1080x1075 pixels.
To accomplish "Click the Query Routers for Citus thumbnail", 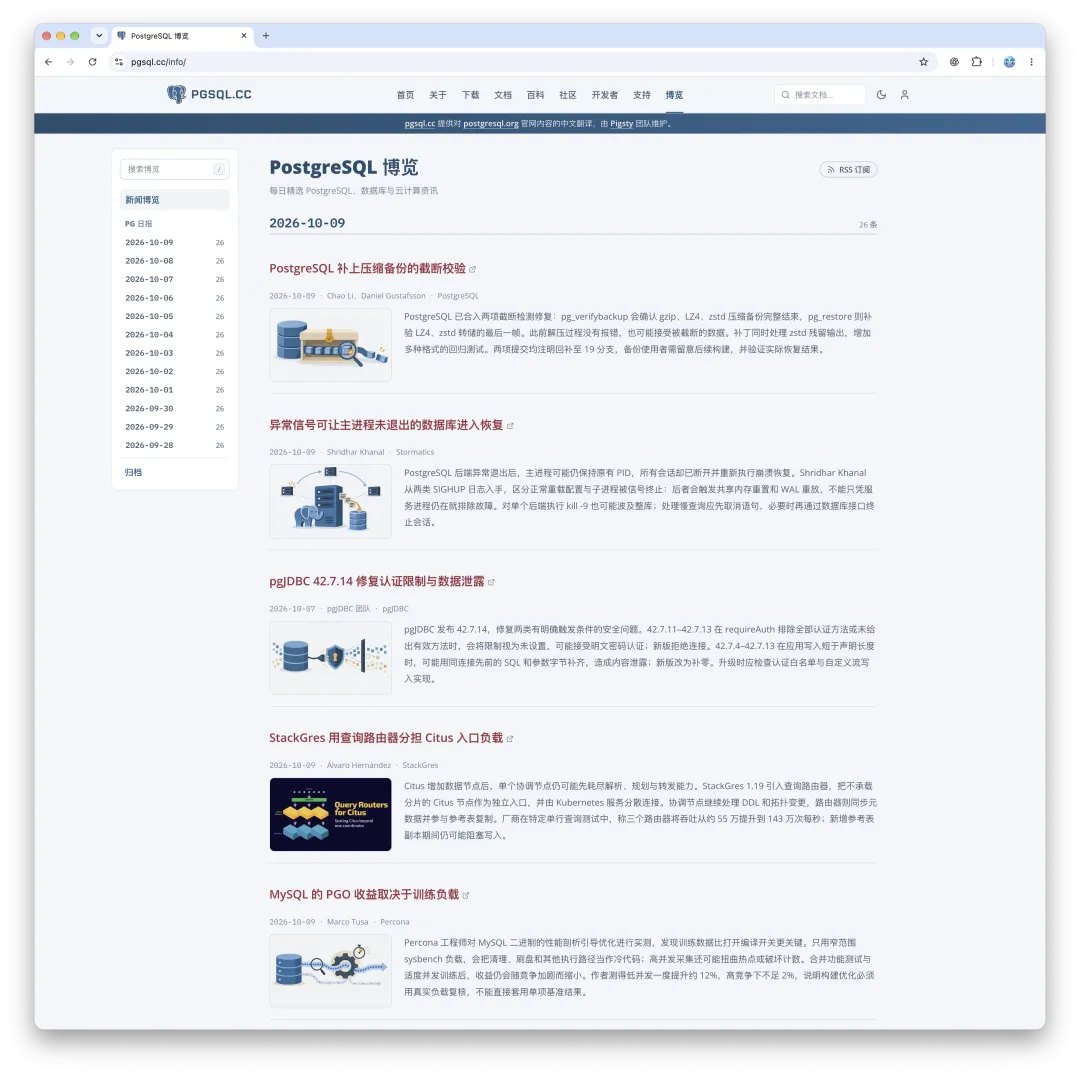I will pyautogui.click(x=331, y=815).
